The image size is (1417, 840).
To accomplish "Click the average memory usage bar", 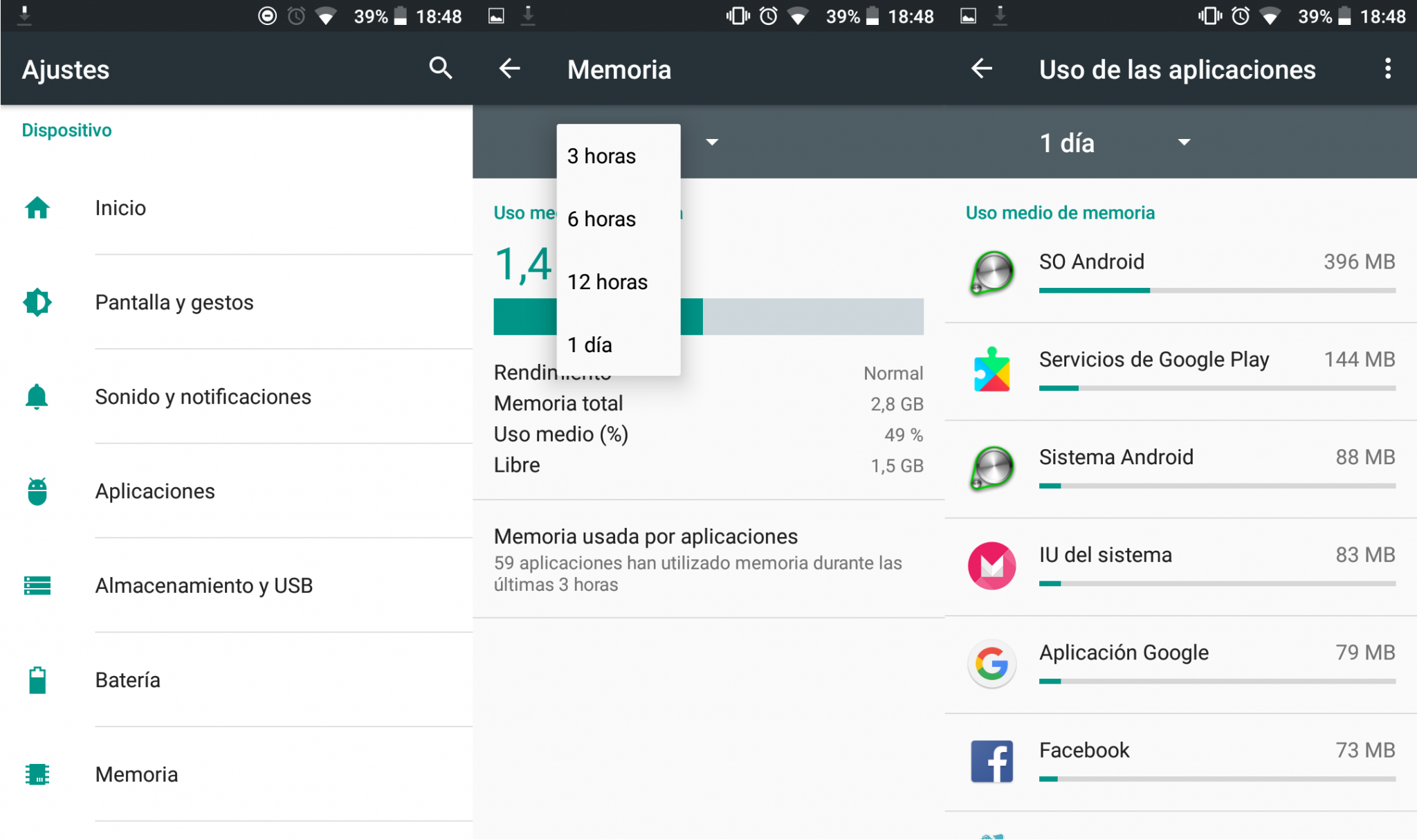I will (x=810, y=317).
